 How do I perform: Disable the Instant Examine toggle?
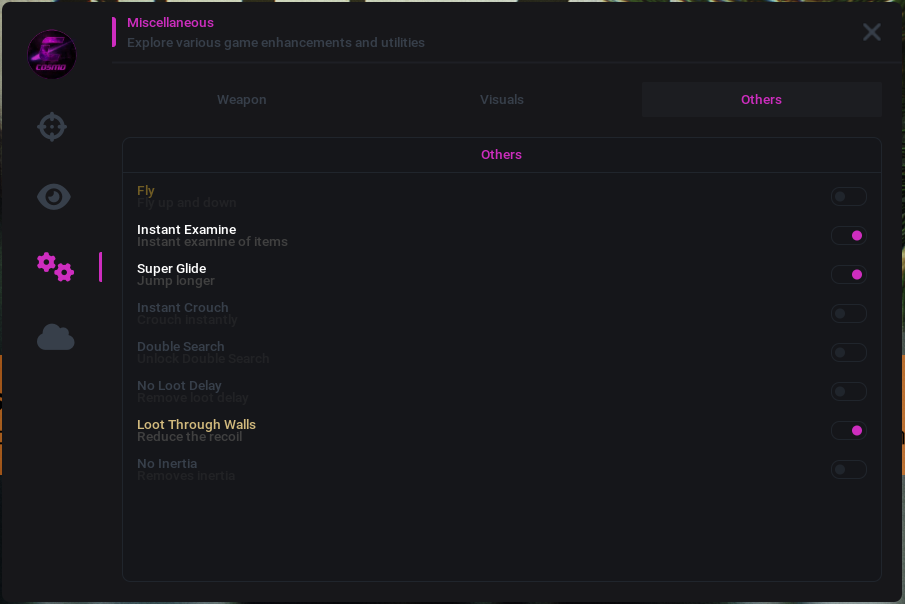click(x=848, y=236)
